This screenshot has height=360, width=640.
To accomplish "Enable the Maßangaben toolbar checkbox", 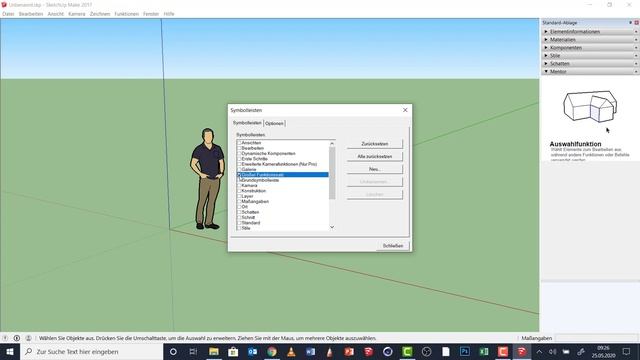I will pyautogui.click(x=239, y=201).
